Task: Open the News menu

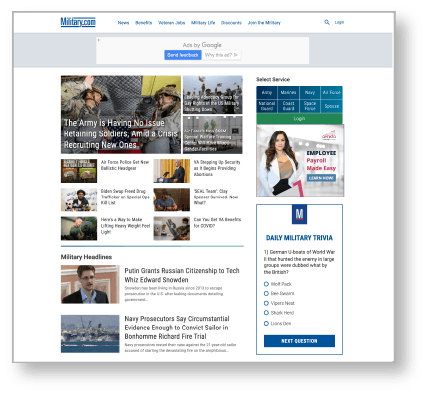Action: coord(123,23)
